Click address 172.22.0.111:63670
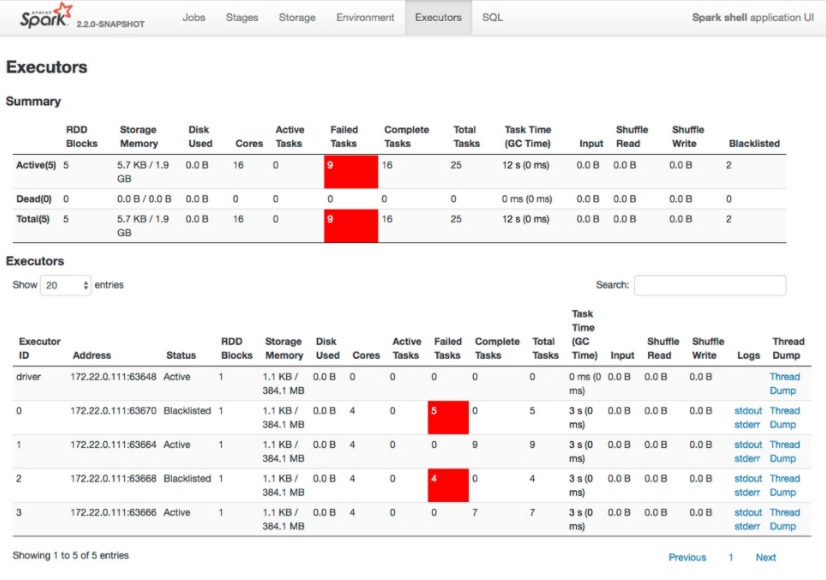826x580 pixels. [113, 410]
